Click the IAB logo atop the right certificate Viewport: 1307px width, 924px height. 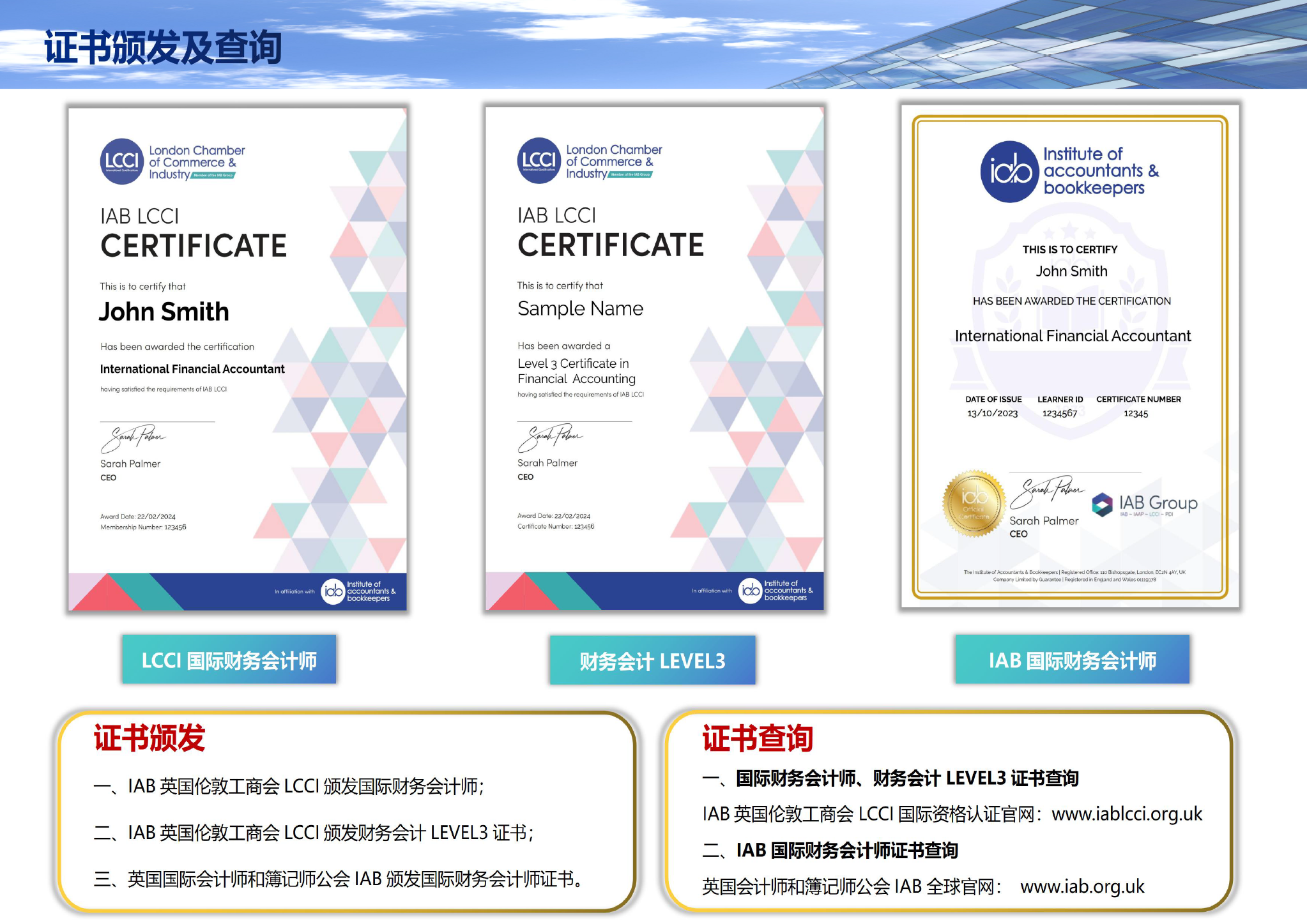[x=1070, y=171]
